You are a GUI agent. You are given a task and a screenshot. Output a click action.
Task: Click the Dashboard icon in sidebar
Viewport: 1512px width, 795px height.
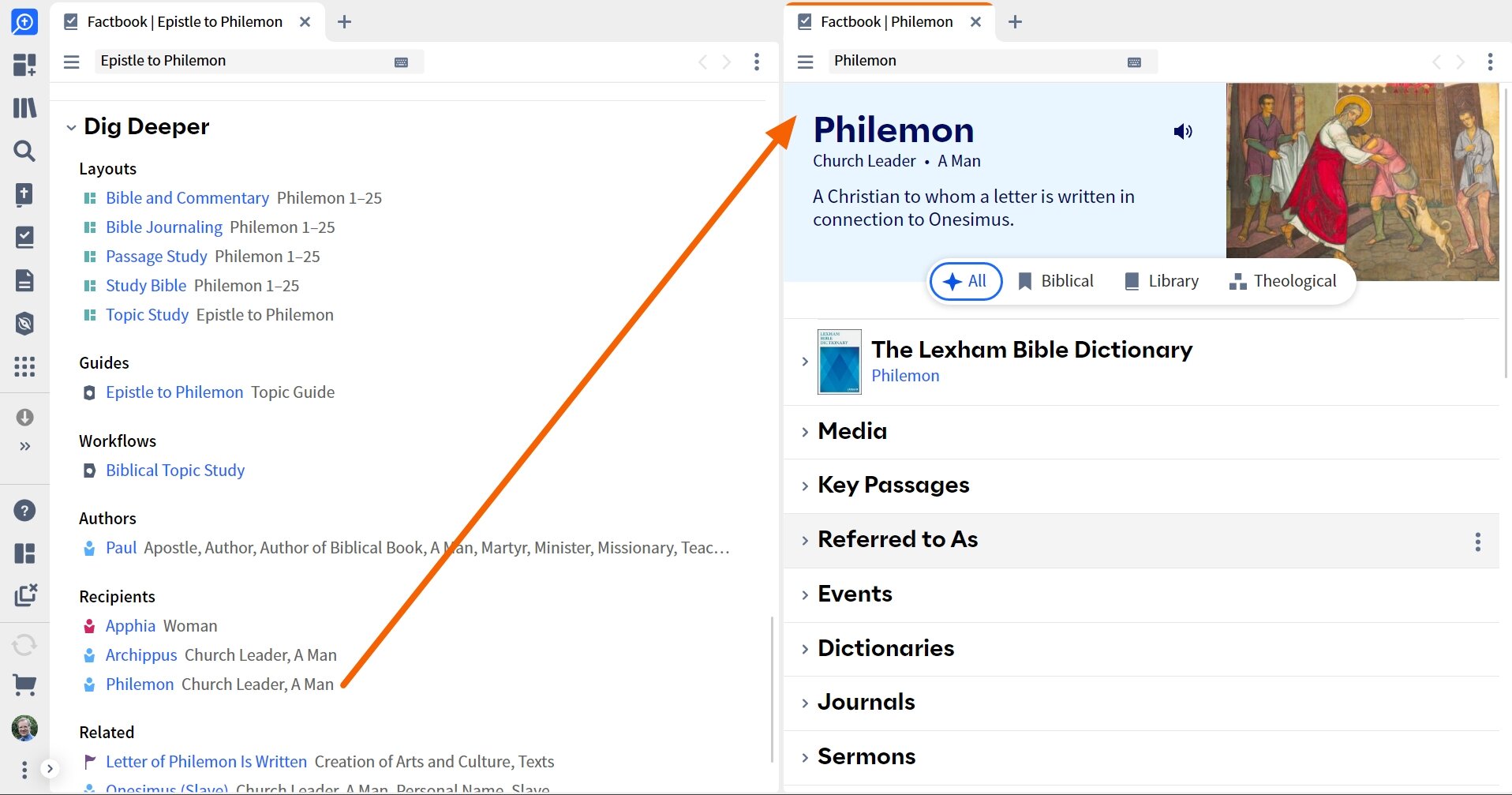point(24,65)
